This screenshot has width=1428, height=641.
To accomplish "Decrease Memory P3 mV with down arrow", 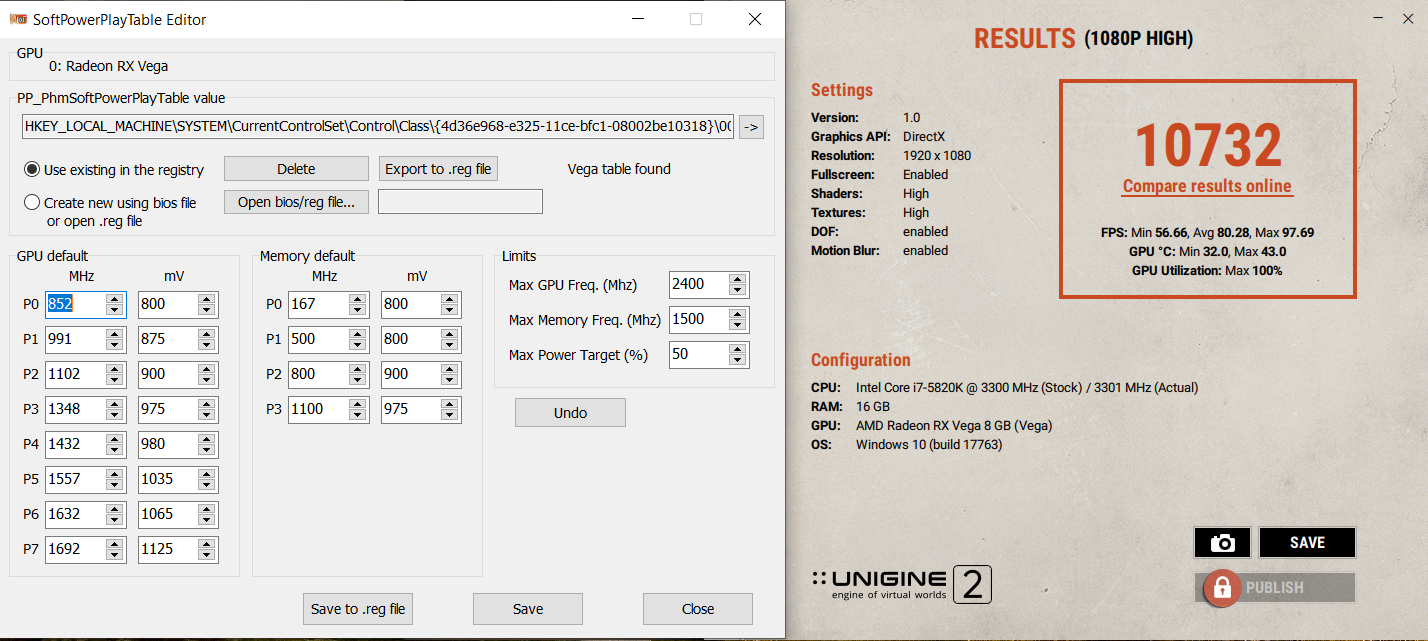I will [x=451, y=415].
